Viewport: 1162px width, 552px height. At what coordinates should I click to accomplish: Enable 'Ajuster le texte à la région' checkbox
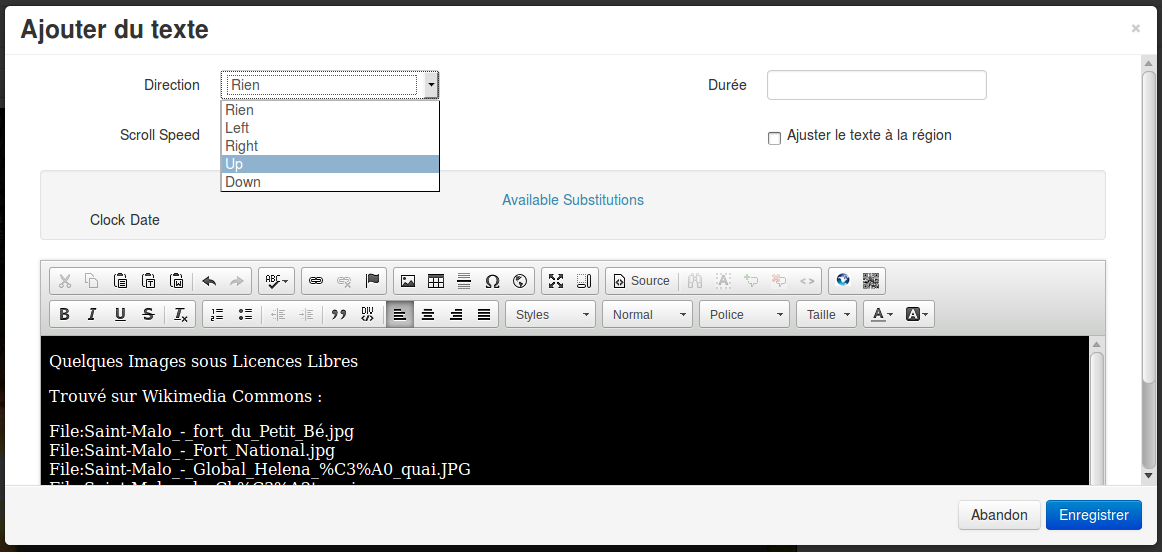(774, 138)
